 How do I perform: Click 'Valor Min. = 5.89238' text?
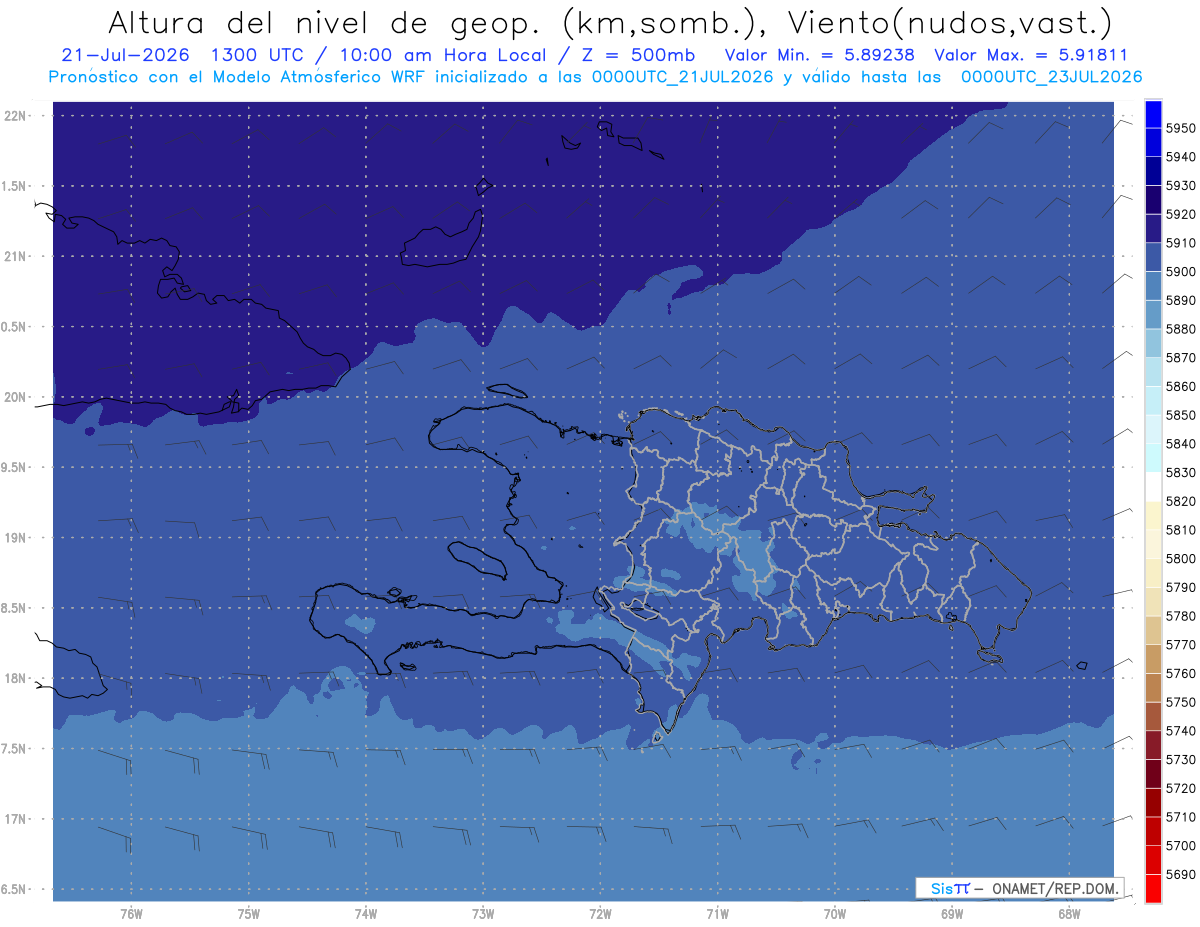tap(819, 55)
